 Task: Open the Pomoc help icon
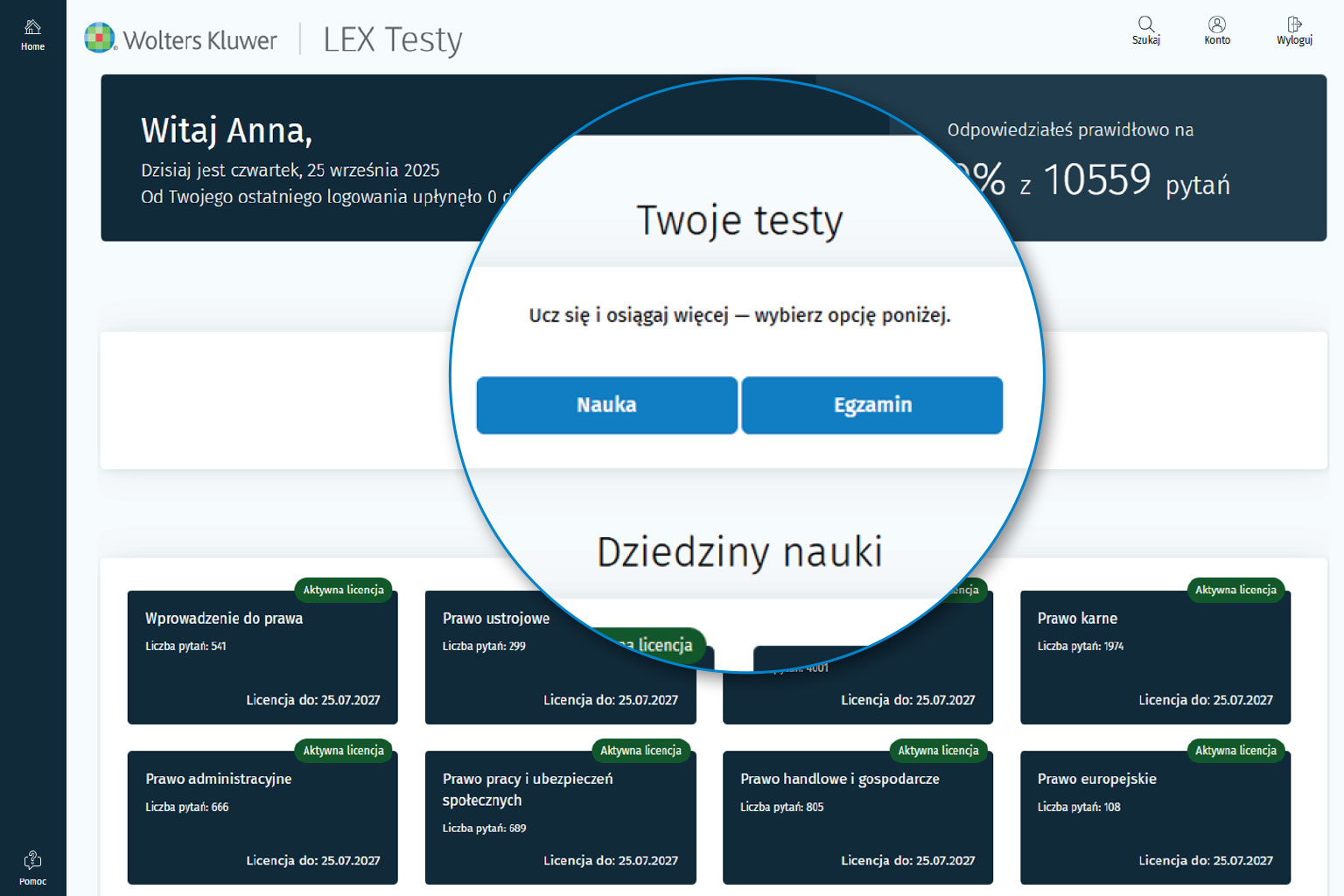(x=32, y=867)
